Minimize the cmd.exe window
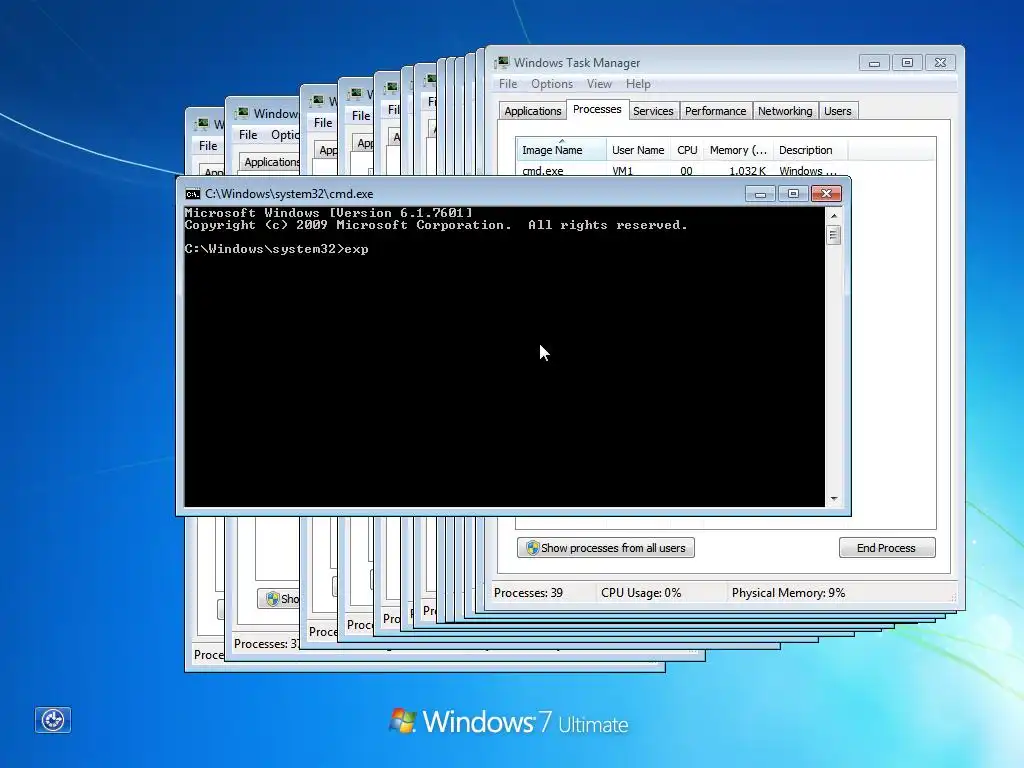Screen dimensions: 1024x768 coord(760,194)
